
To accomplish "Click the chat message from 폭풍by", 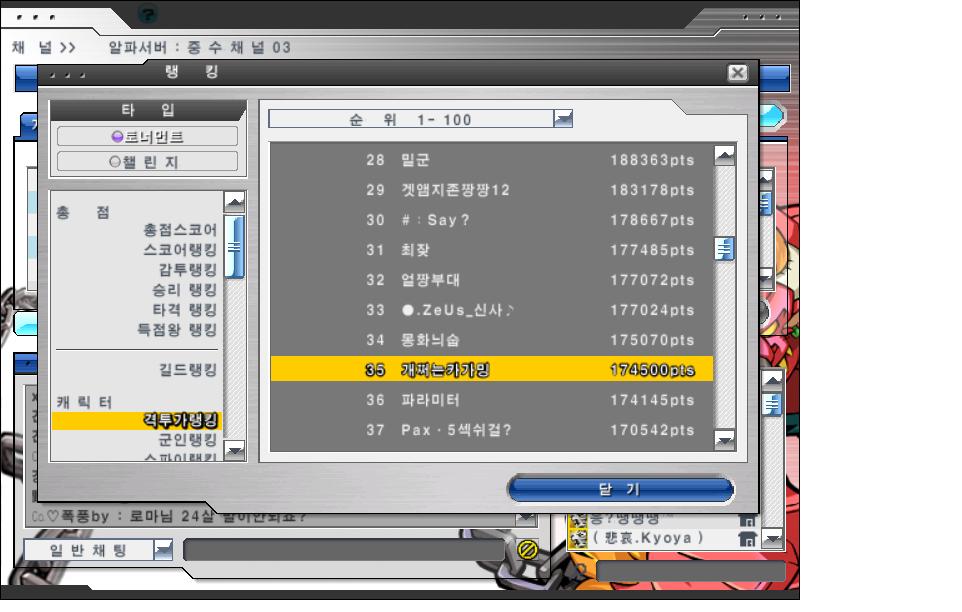I will [x=169, y=517].
